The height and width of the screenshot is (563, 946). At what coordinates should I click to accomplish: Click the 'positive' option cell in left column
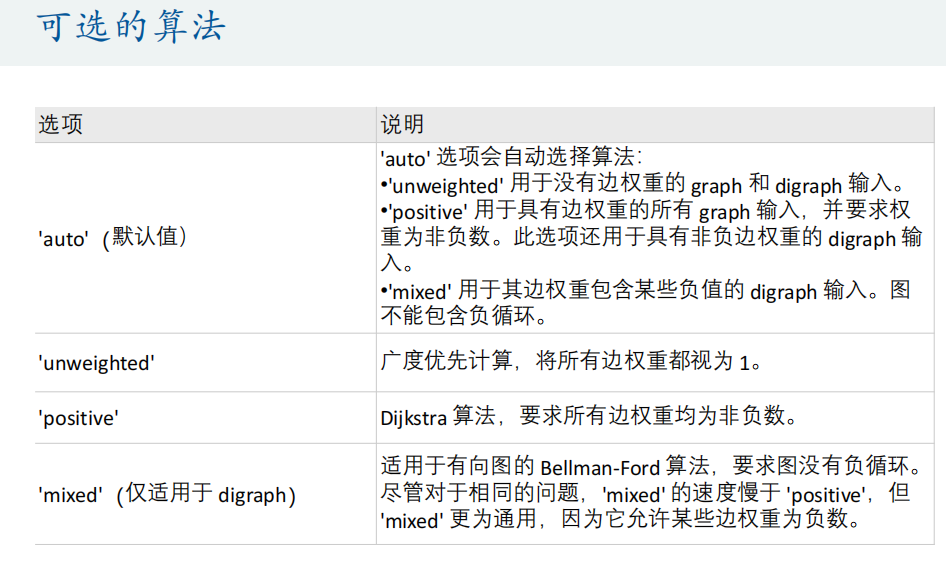80,417
